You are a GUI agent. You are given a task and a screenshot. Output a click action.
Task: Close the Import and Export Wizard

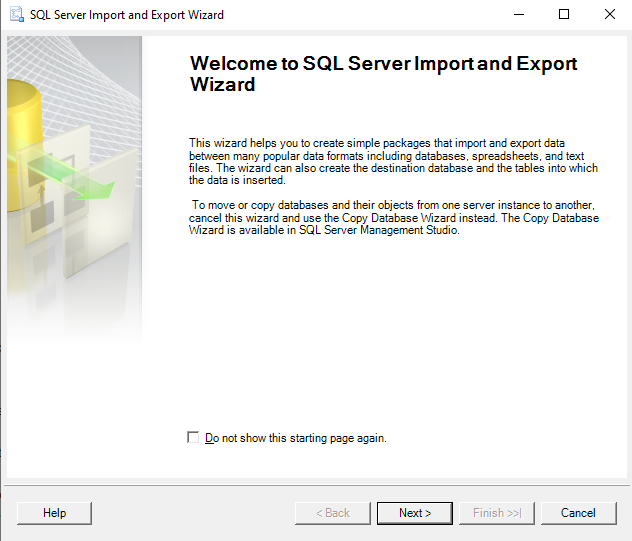tap(609, 15)
